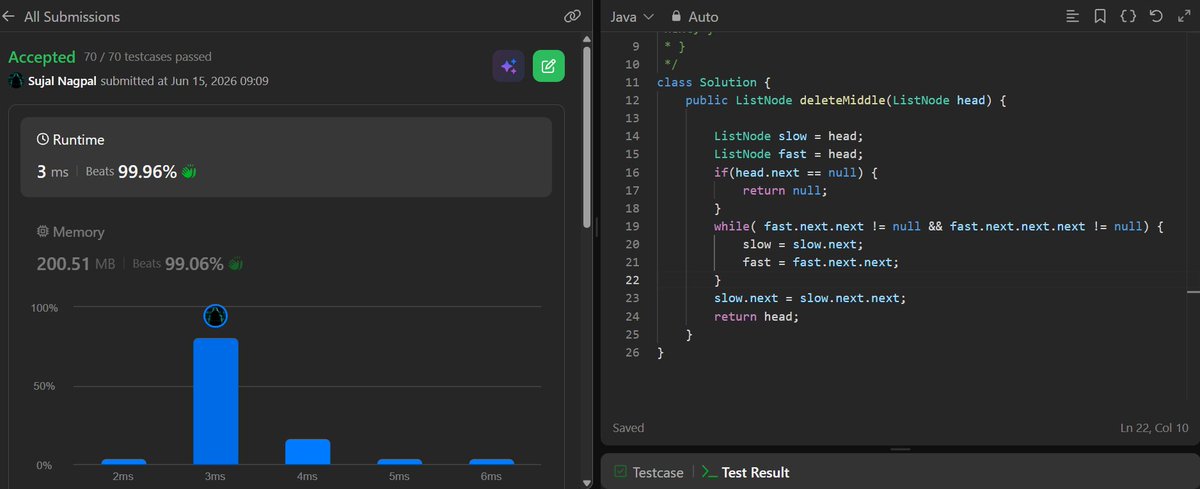Go back to All Submissions arrow
This screenshot has height=489, width=1200.
pos(10,17)
